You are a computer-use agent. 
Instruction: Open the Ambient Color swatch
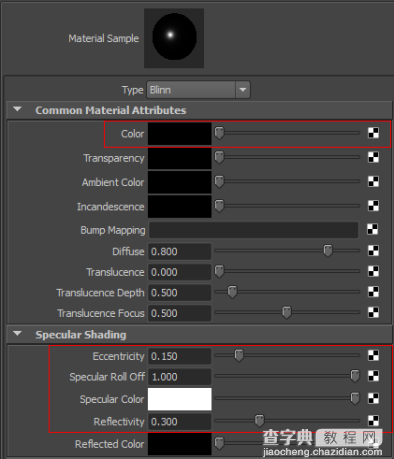[180, 182]
